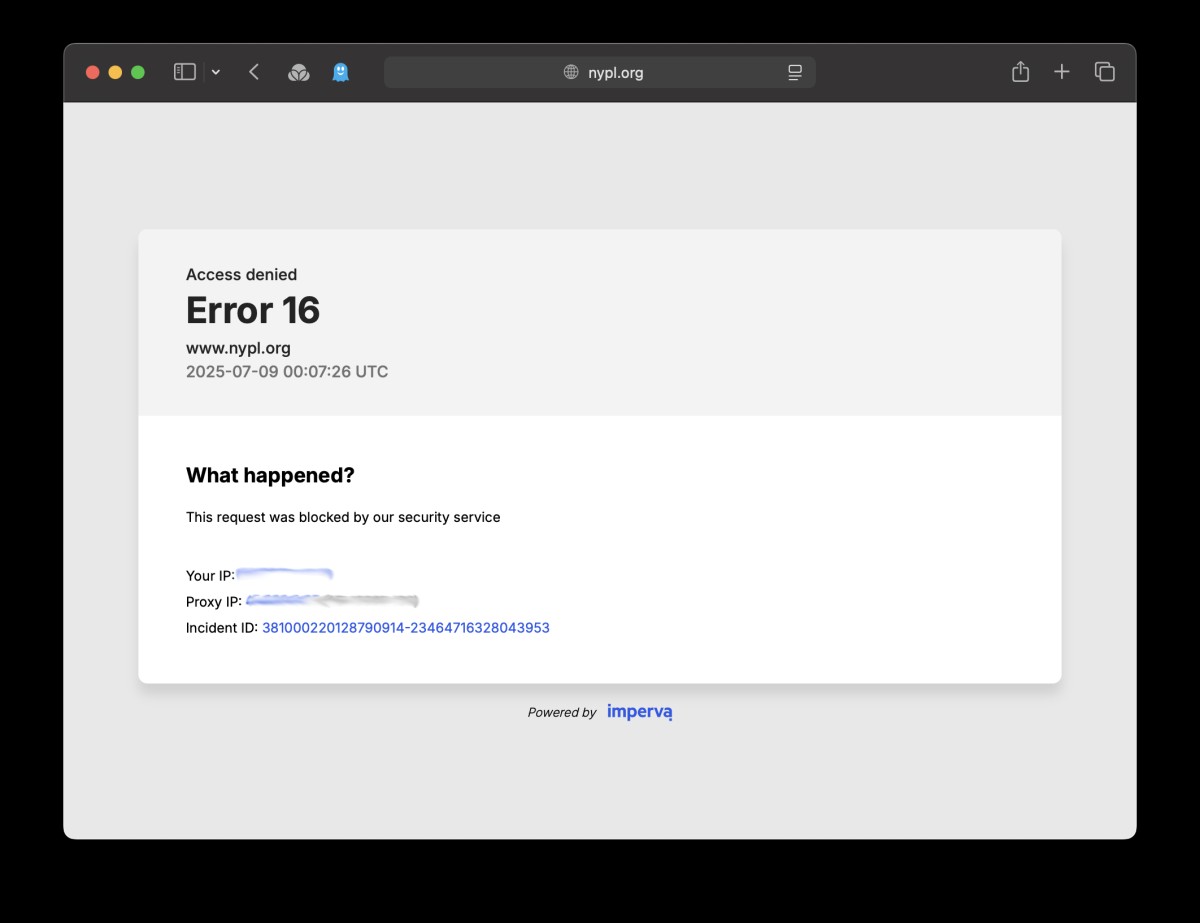The width and height of the screenshot is (1200, 923).
Task: Click the Error 16 heading
Action: [253, 311]
